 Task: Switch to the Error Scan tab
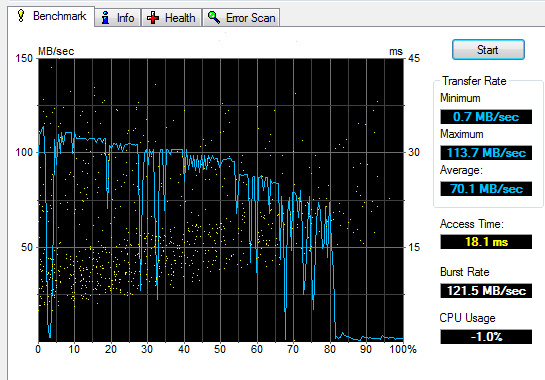(241, 18)
